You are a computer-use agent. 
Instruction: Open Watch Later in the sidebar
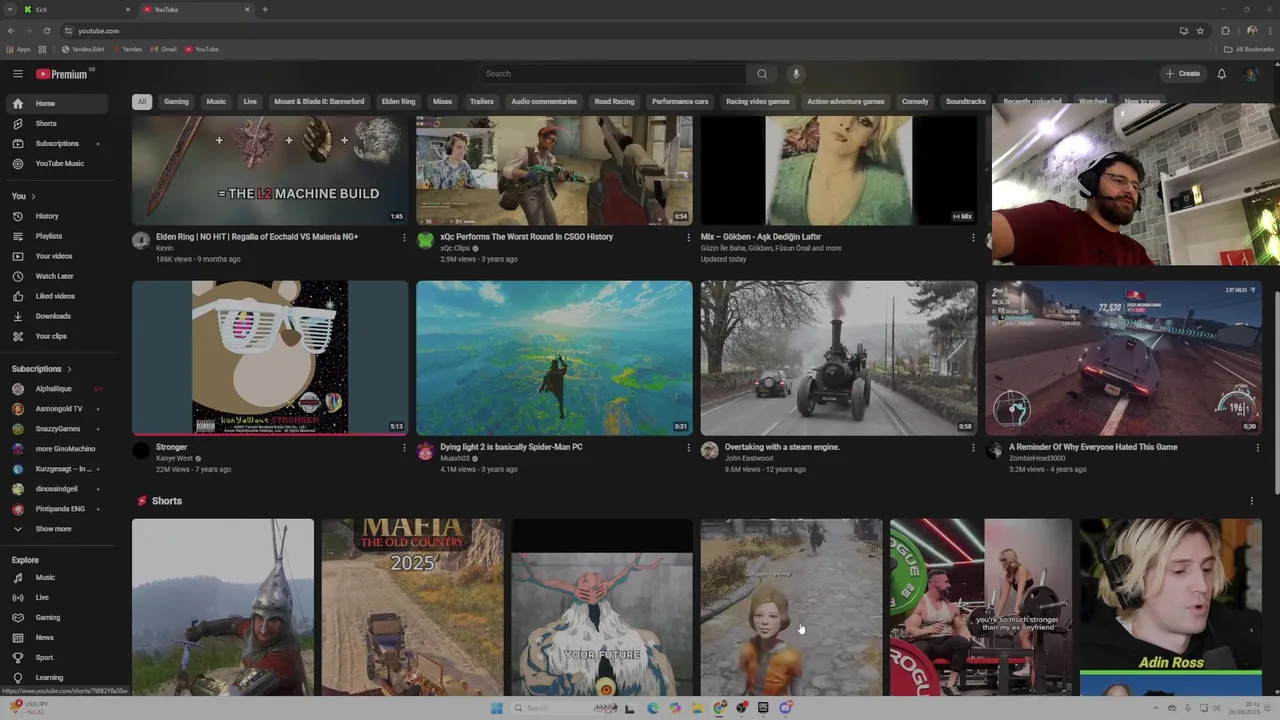55,276
